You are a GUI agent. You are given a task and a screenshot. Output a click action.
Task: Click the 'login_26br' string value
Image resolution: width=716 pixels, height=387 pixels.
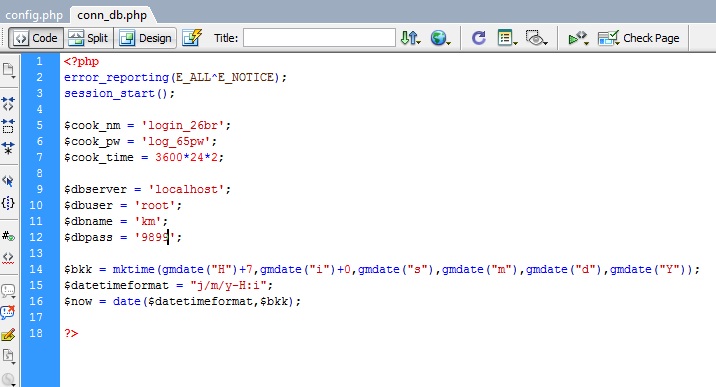[183, 126]
